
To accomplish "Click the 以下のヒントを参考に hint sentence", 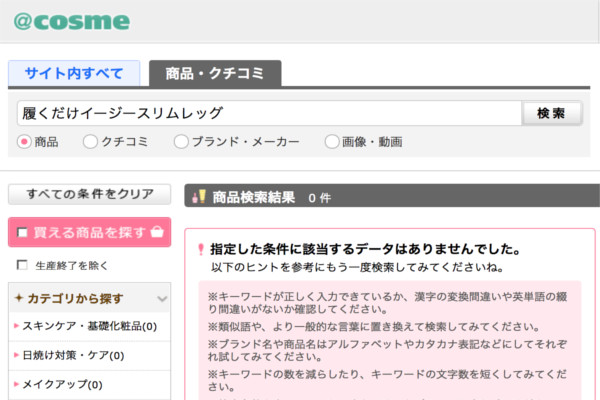I will 357,267.
